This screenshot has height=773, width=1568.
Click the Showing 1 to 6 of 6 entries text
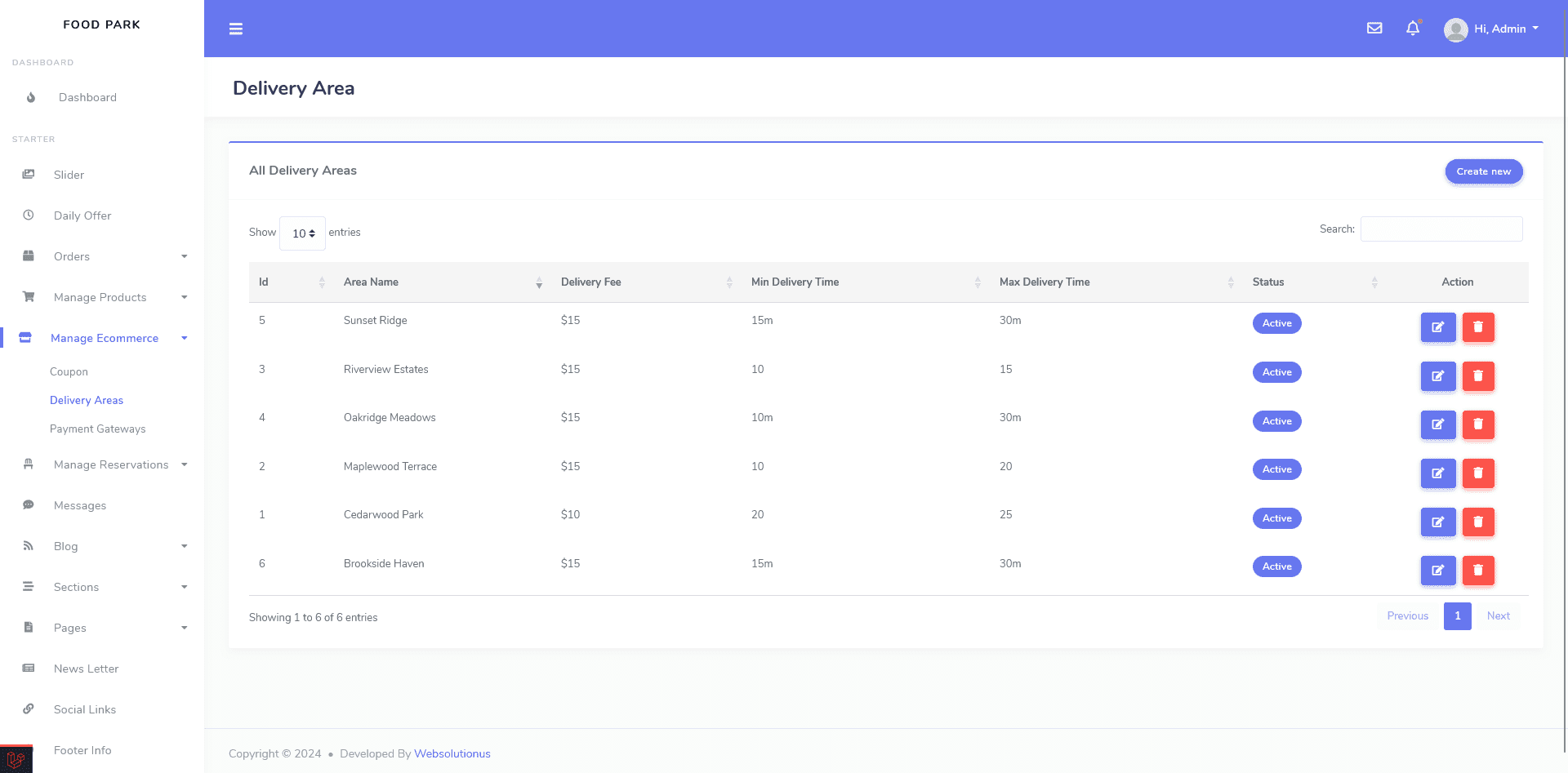(x=314, y=618)
